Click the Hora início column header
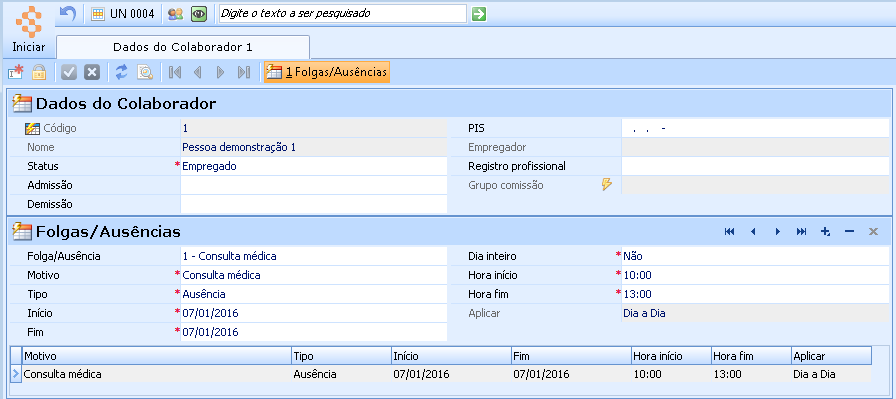Image resolution: width=896 pixels, height=399 pixels. pyautogui.click(x=671, y=356)
